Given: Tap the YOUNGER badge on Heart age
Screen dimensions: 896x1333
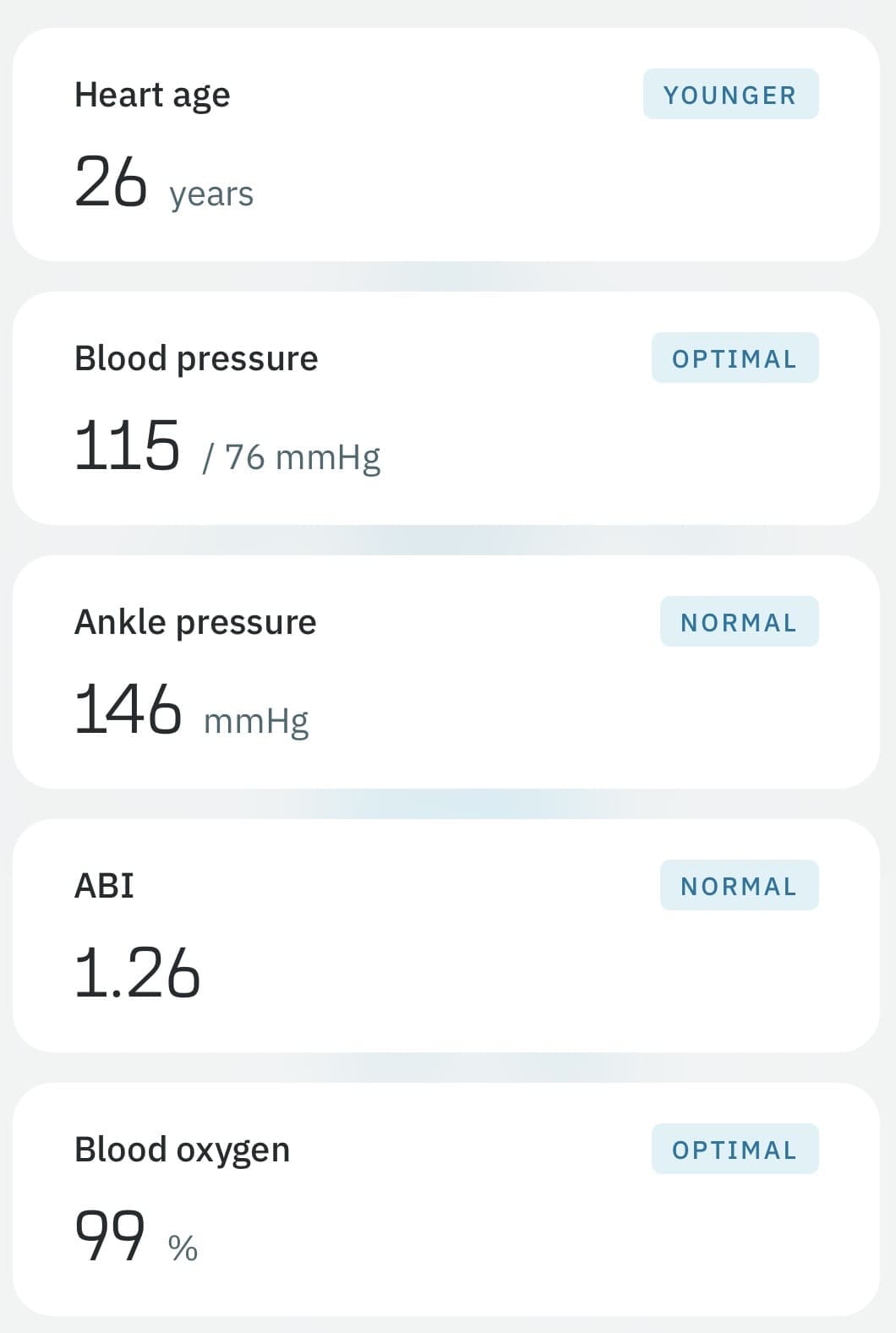Looking at the screenshot, I should [730, 95].
